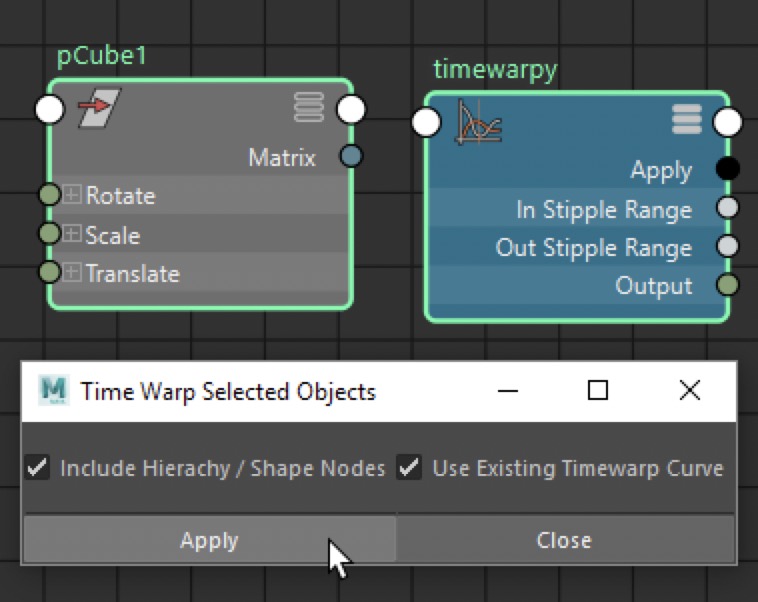Select the pCube1 node title label
This screenshot has width=758, height=602.
102,56
